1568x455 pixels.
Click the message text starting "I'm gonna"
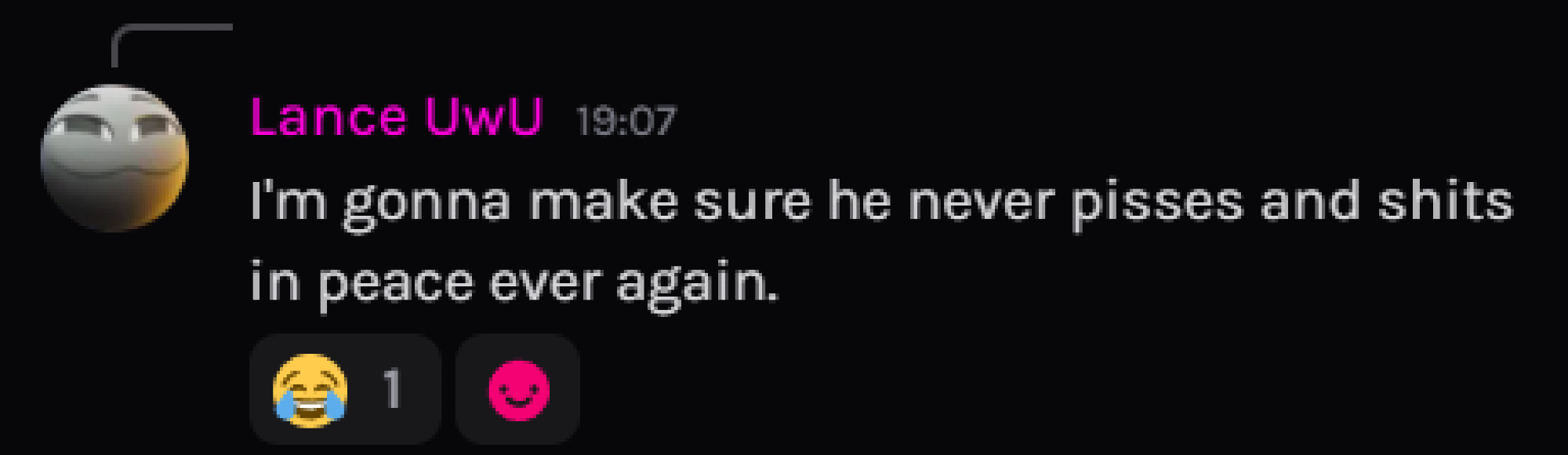(x=881, y=242)
